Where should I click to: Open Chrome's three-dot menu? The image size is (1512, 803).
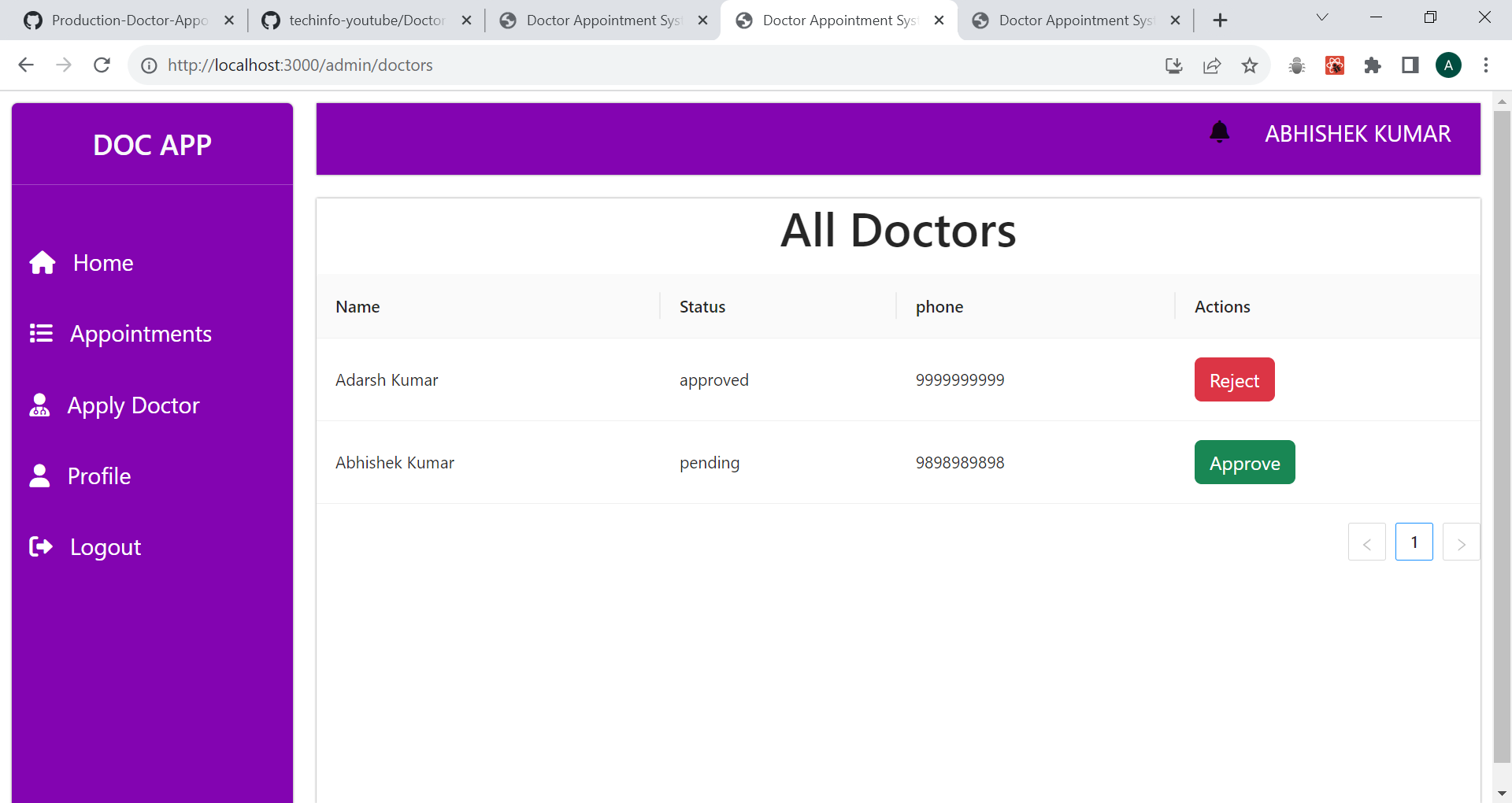(x=1486, y=65)
